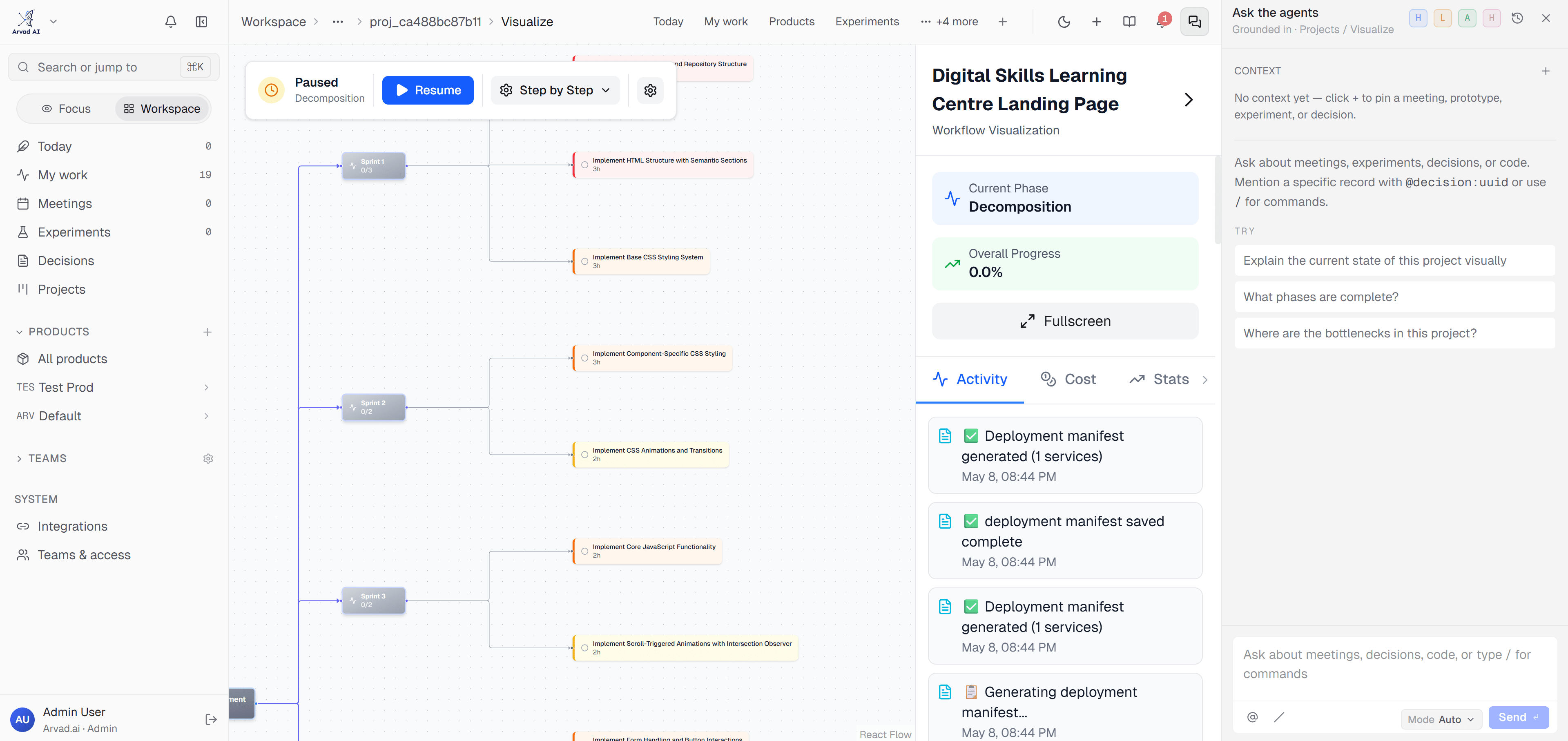Click the workflow settings gear icon
Screen dimensions: 1568x741
pos(650,90)
